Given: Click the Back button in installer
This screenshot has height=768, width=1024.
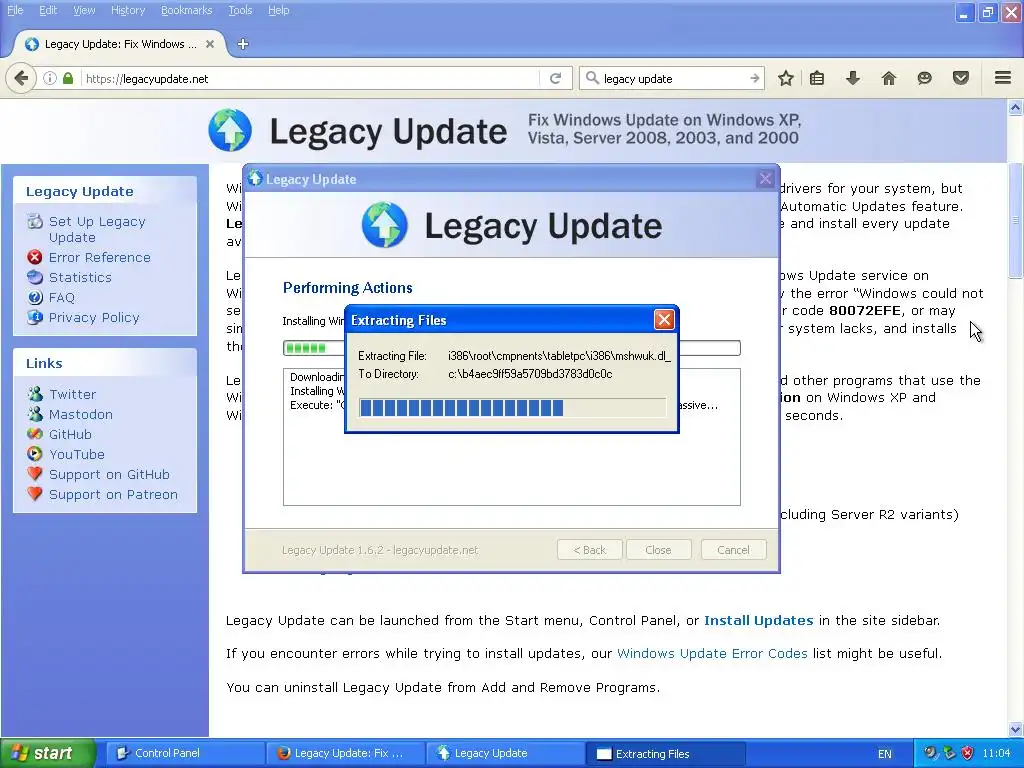Looking at the screenshot, I should click(x=589, y=550).
